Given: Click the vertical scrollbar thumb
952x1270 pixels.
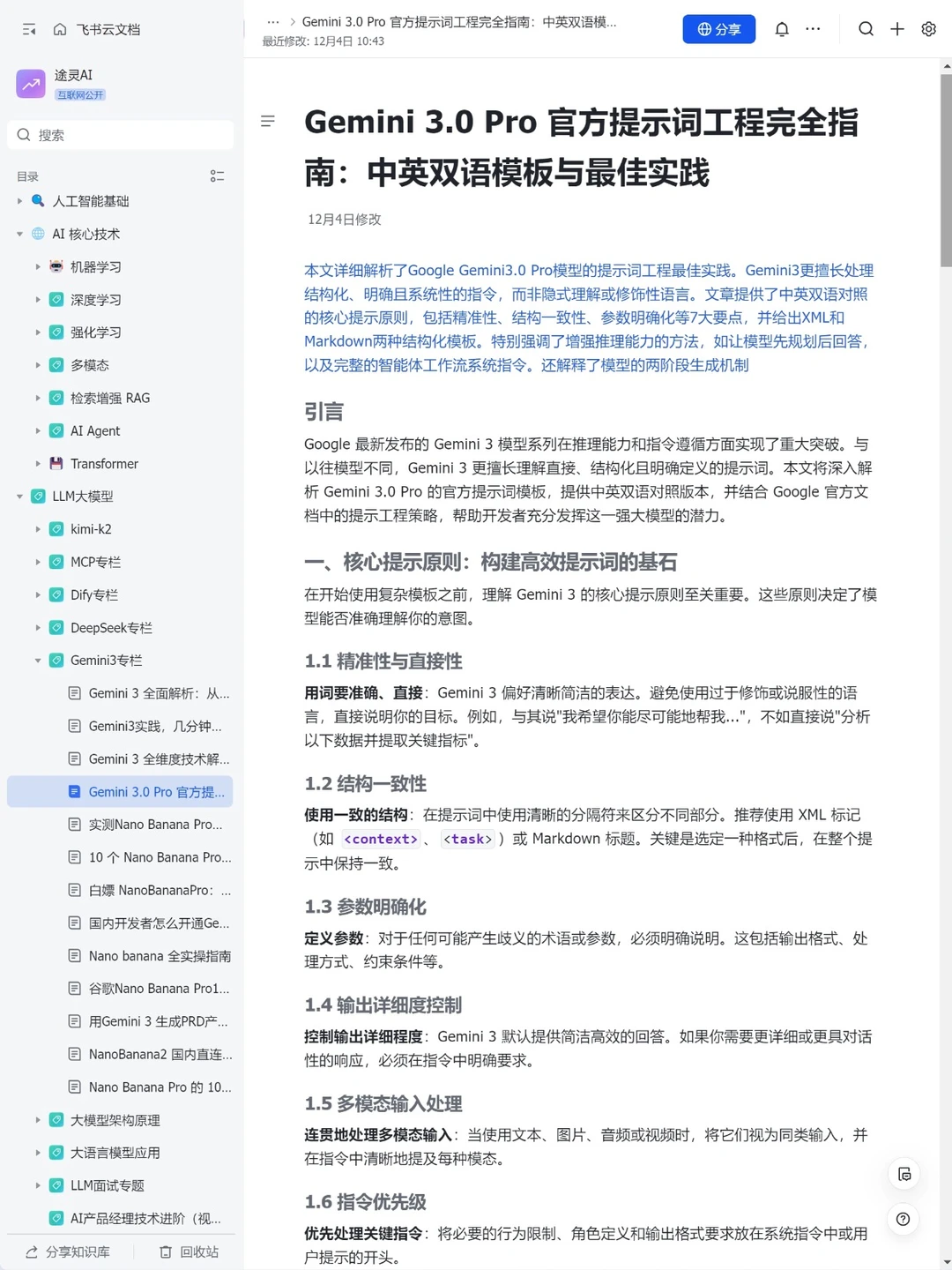Looking at the screenshot, I should point(946,169).
